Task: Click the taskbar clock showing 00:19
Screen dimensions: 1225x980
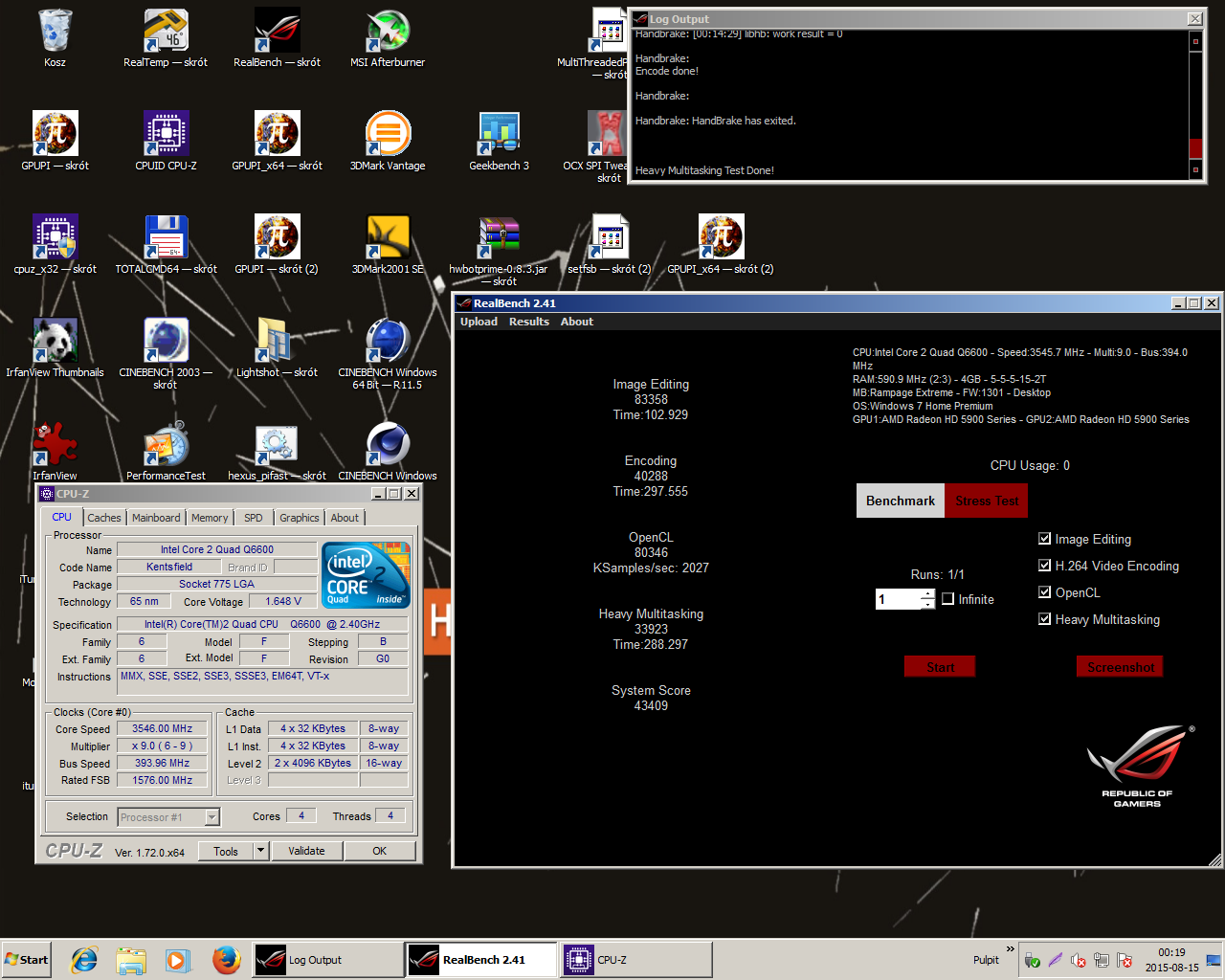Action: [1172, 952]
